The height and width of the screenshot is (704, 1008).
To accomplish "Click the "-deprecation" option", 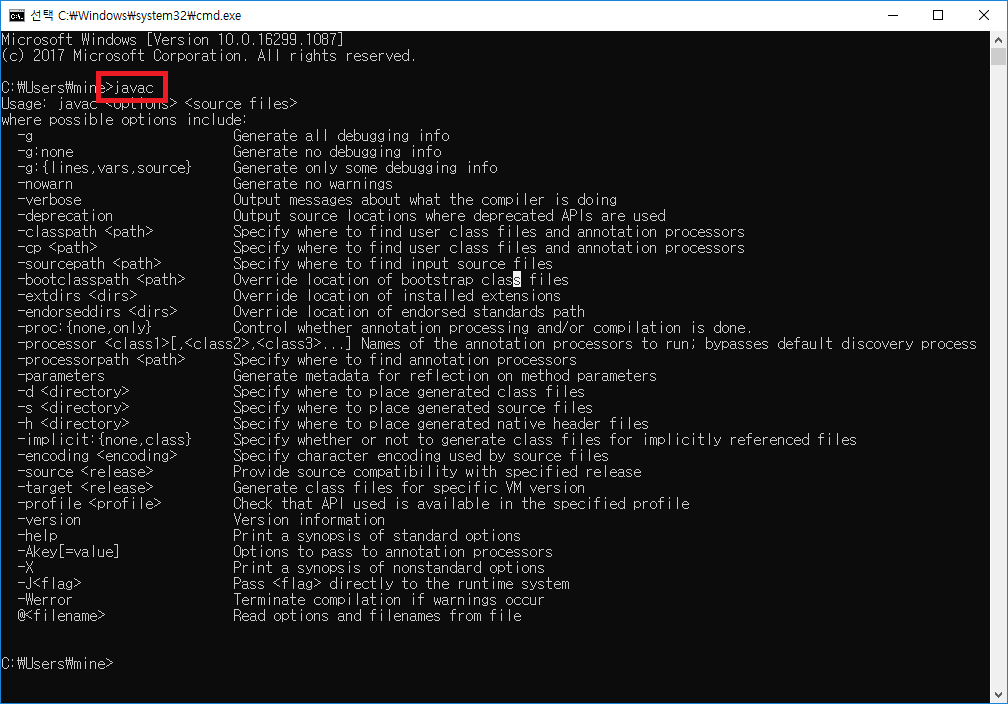I will (x=65, y=216).
